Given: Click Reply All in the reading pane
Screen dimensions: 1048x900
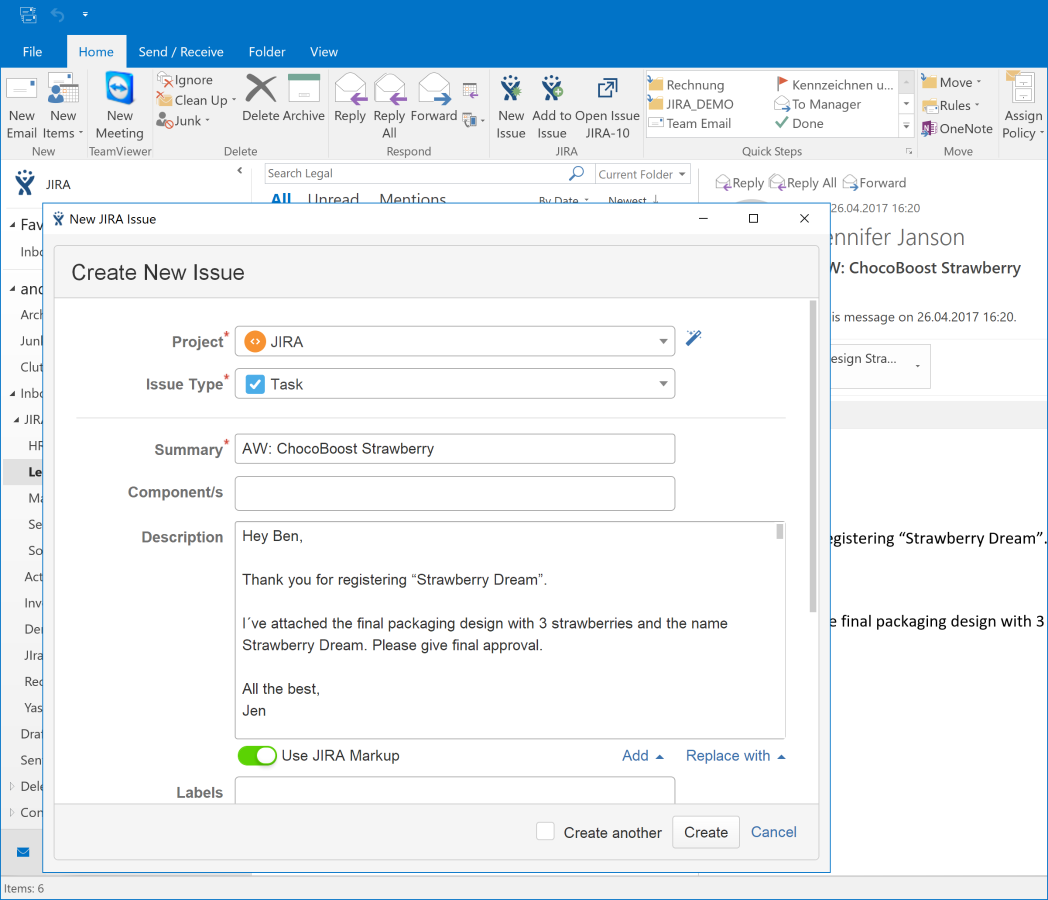Looking at the screenshot, I should [x=803, y=182].
